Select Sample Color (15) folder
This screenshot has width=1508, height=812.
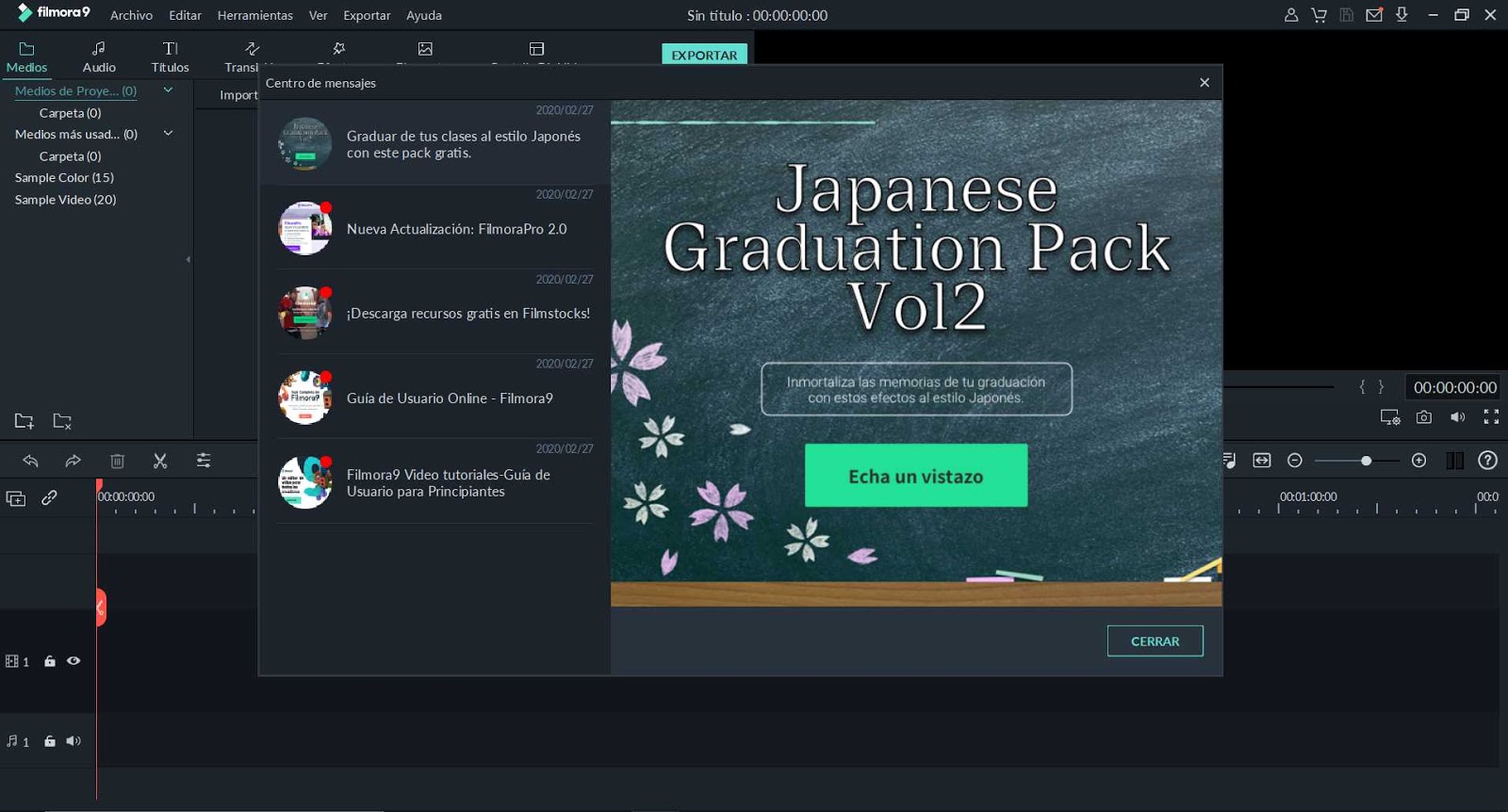(x=64, y=178)
